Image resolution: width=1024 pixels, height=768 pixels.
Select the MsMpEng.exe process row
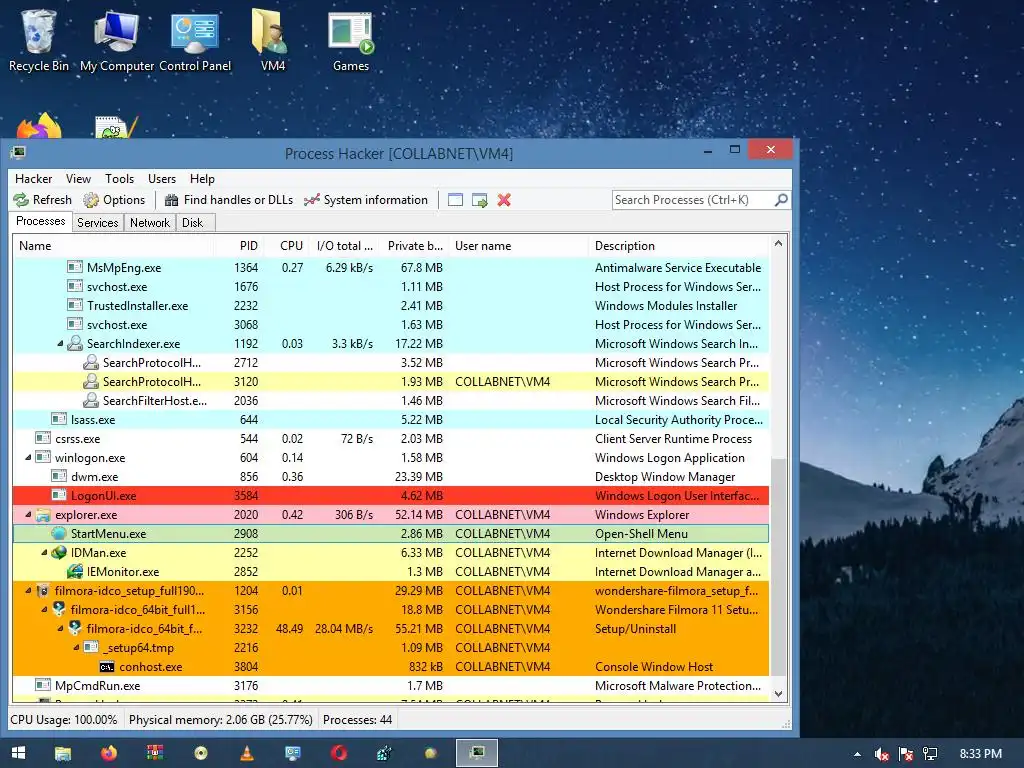click(x=391, y=268)
